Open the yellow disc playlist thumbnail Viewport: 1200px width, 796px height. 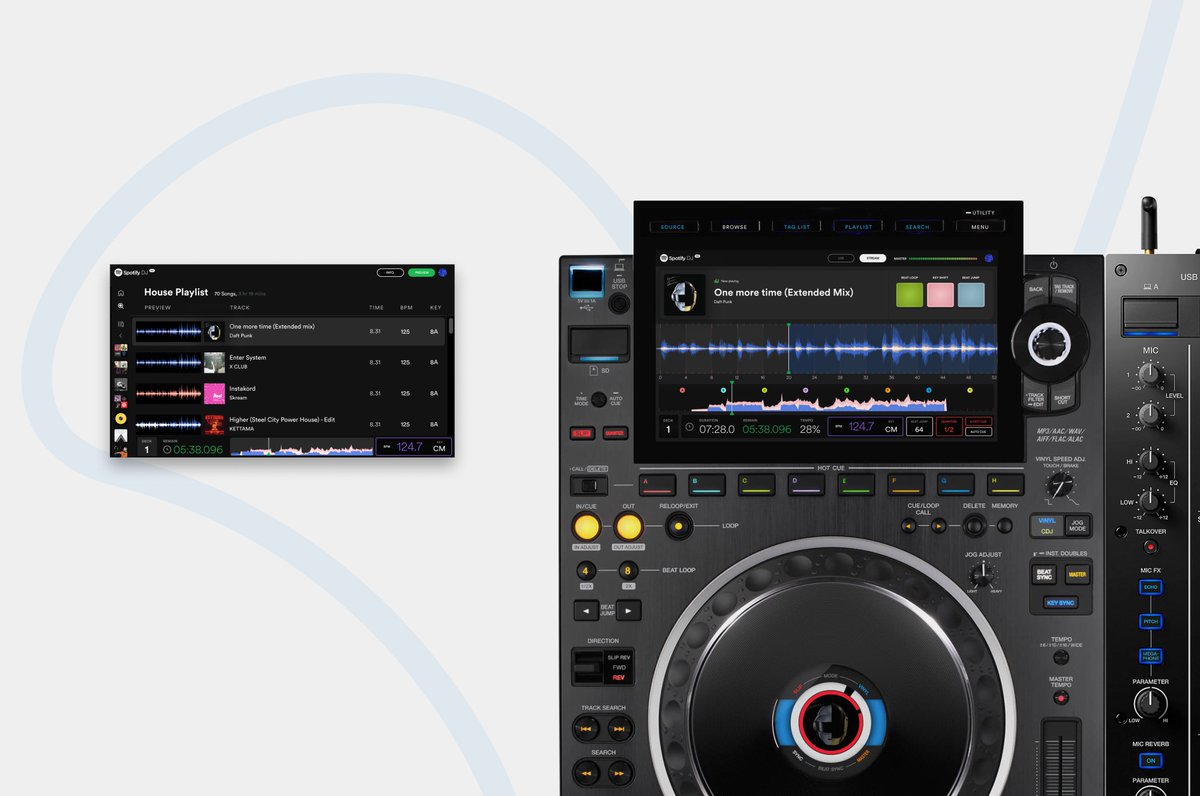[x=121, y=418]
